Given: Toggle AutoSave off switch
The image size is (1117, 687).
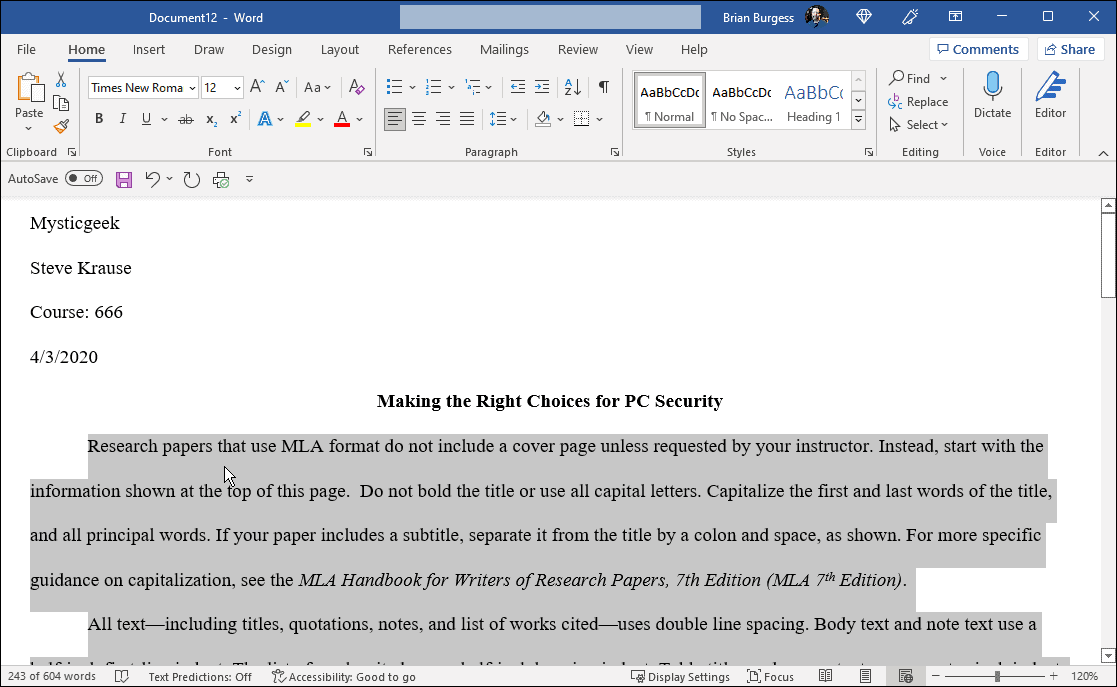Looking at the screenshot, I should pos(83,178).
